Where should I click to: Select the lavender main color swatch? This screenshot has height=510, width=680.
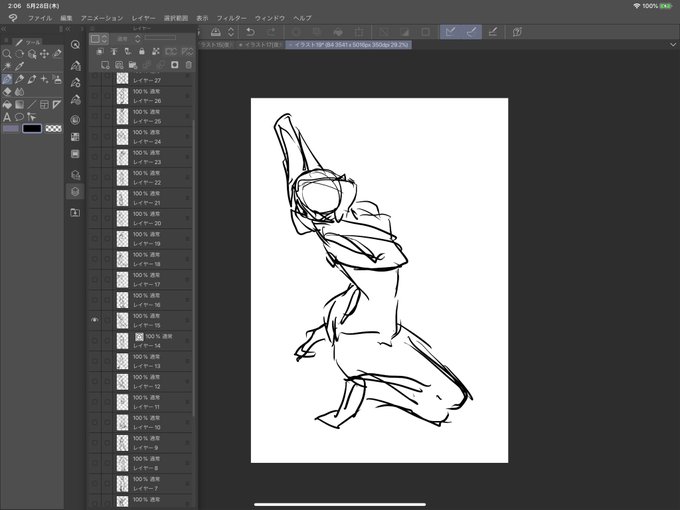point(10,128)
